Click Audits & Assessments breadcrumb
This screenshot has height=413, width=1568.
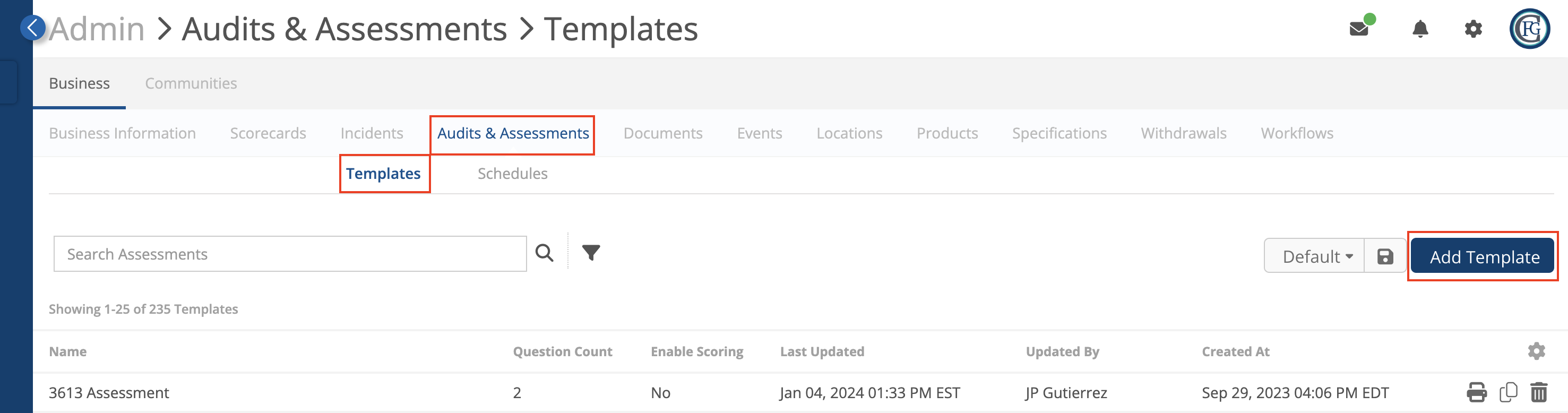coord(344,29)
